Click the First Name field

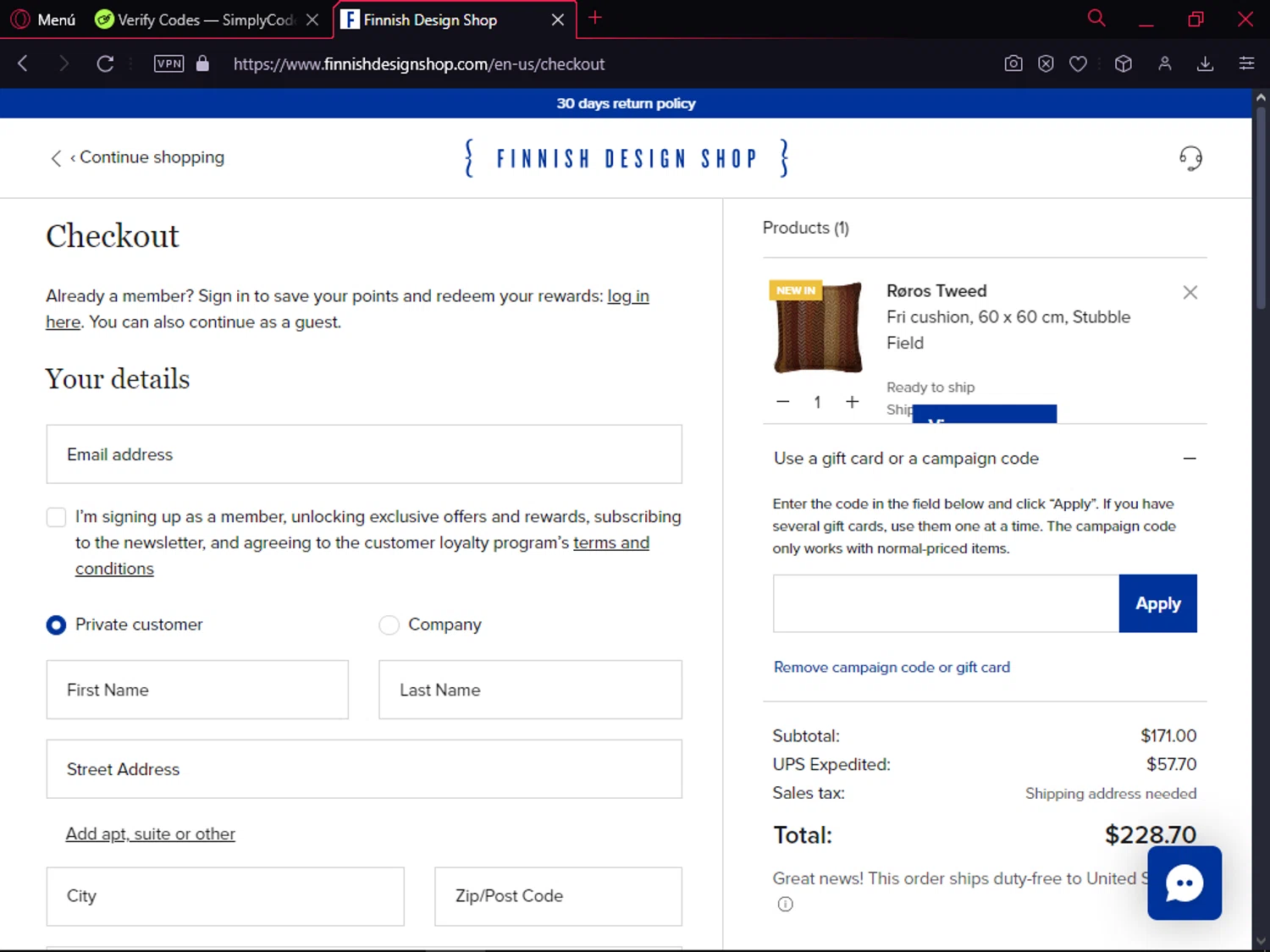(197, 690)
